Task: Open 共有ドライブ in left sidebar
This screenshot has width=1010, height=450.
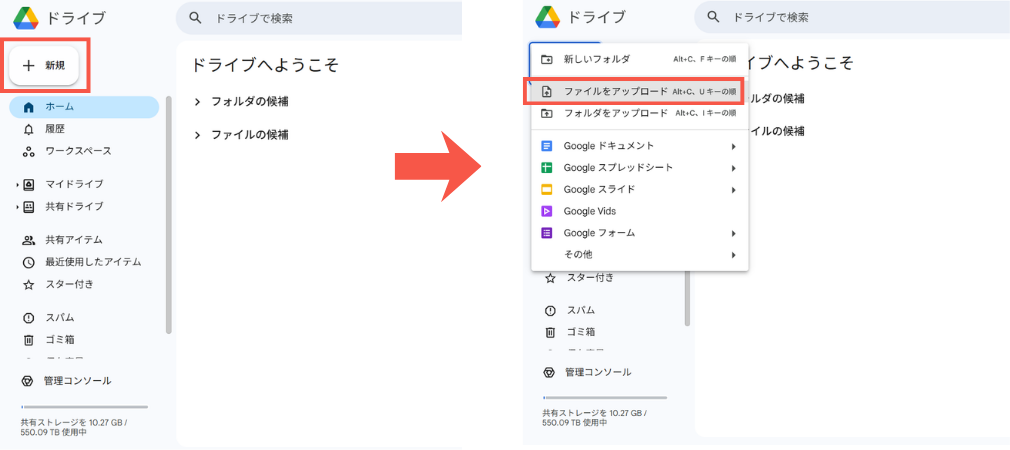Action: [x=74, y=207]
